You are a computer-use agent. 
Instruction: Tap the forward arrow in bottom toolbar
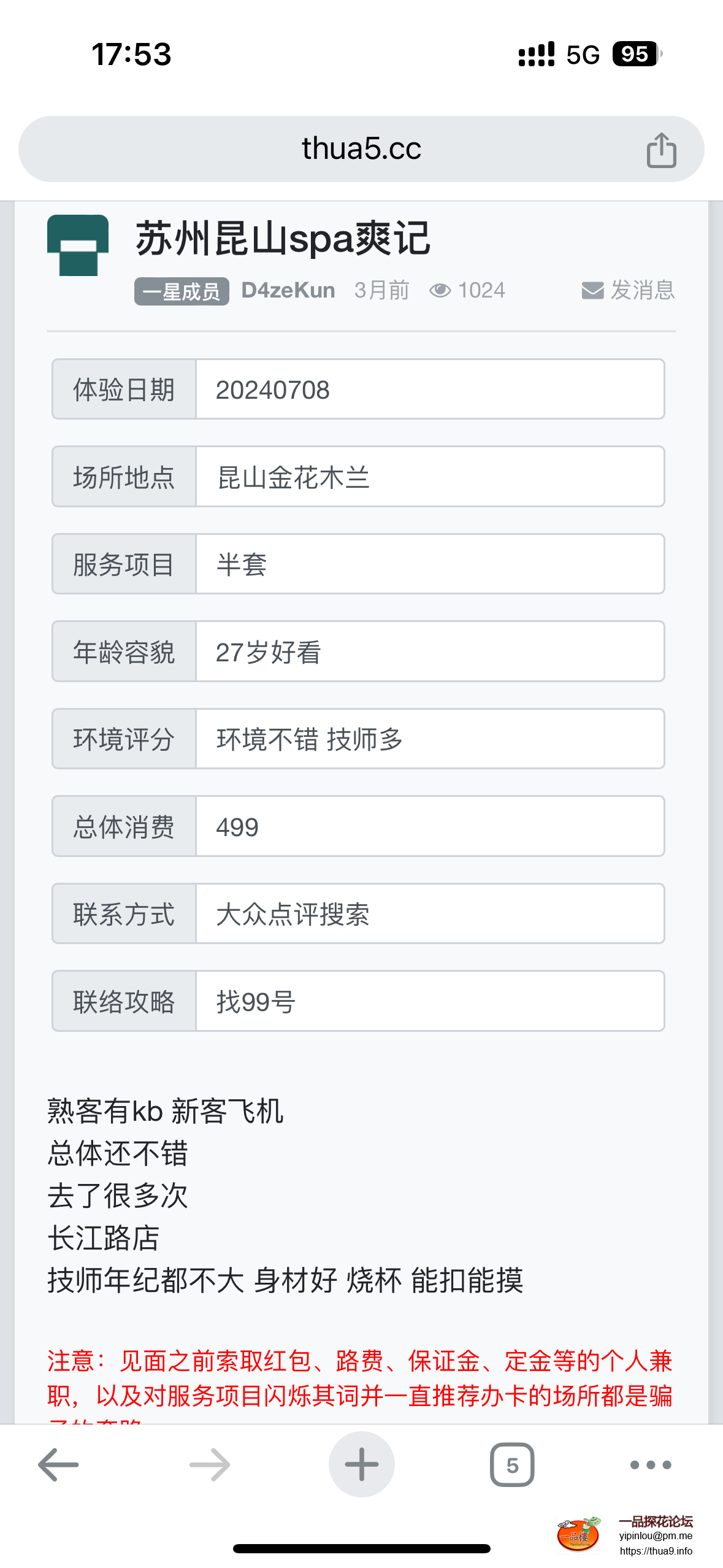coord(210,1464)
